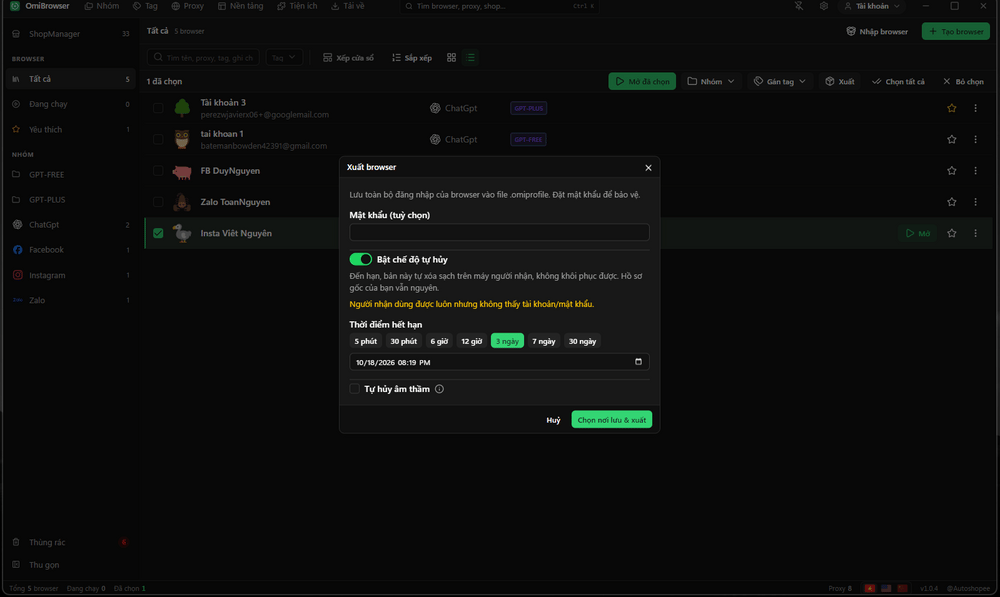
Task: Open the calendar picker in deadline field
Action: point(638,362)
